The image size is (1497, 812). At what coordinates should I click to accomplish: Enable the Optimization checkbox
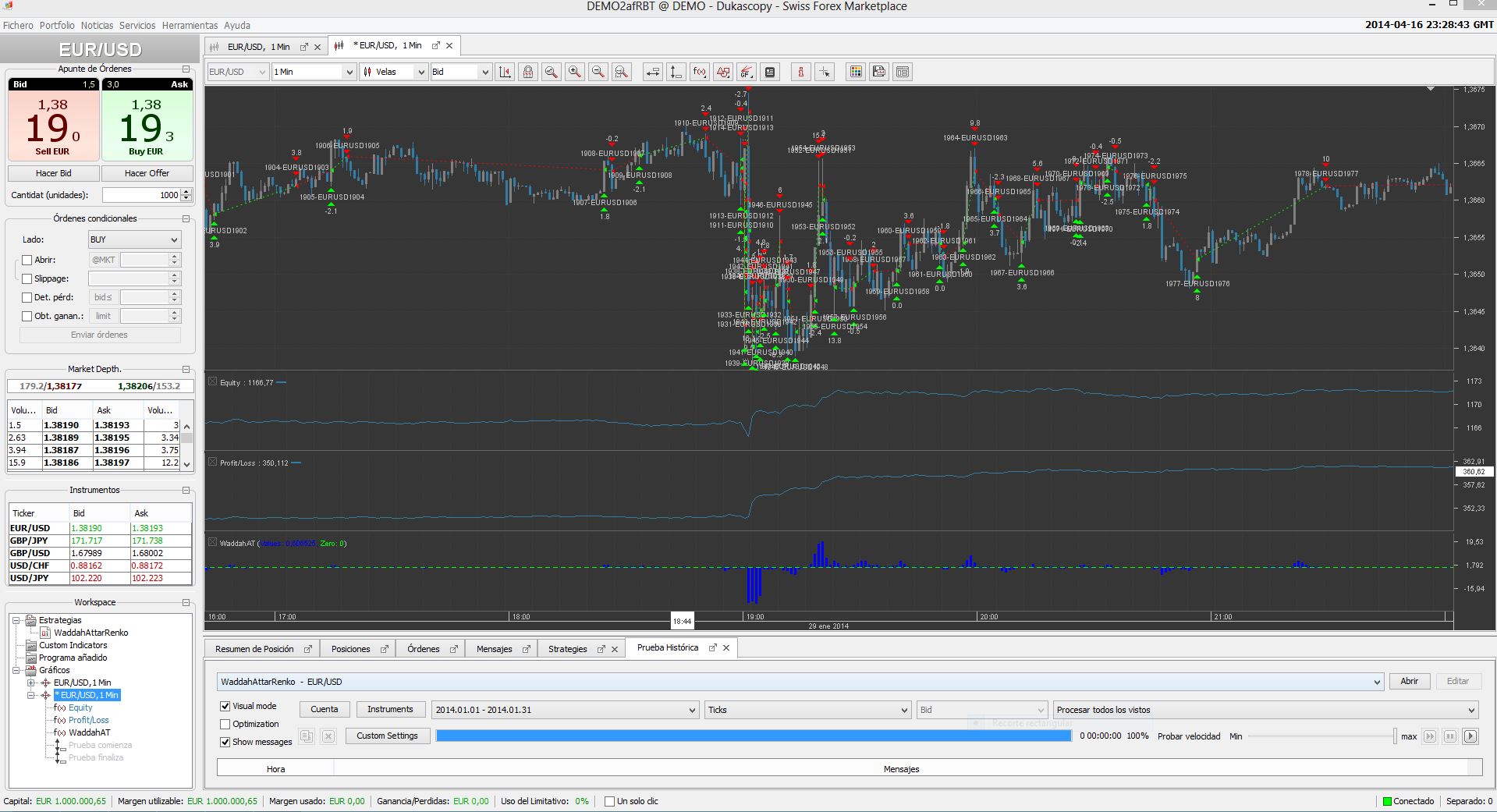pyautogui.click(x=225, y=724)
